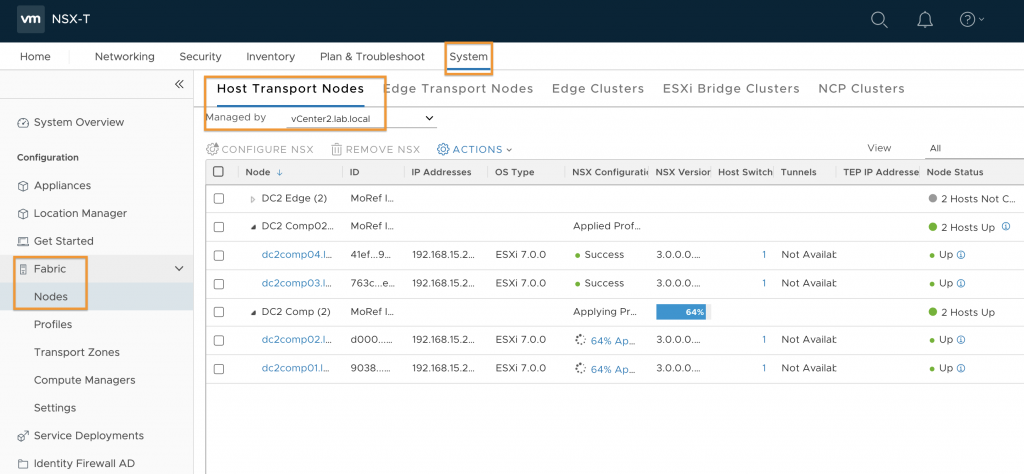The image size is (1024, 474).
Task: Click info icon next to dc2comp04 Up status
Action: coord(961,255)
